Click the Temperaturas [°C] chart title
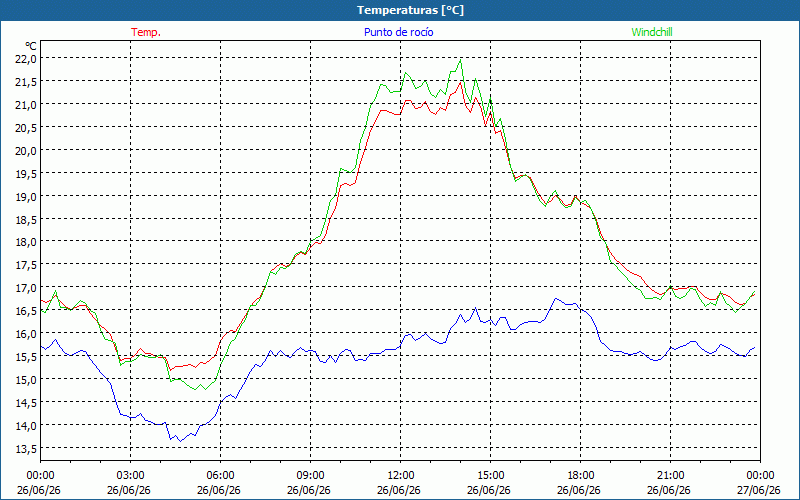This screenshot has width=800, height=500. pos(410,10)
